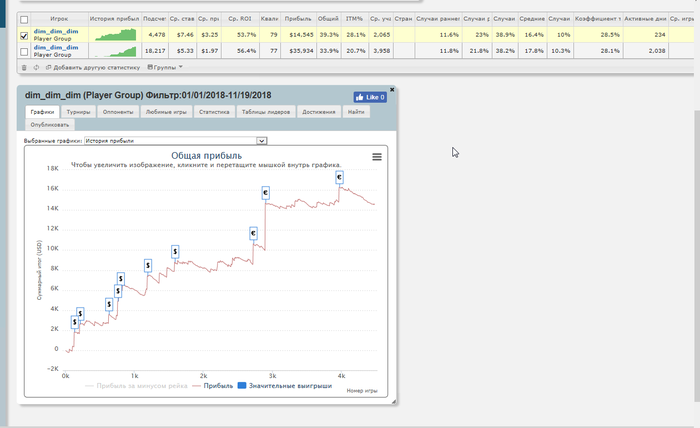The width and height of the screenshot is (700, 428).
Task: Click the 'Случаи ранних' column header
Action: (438, 19)
